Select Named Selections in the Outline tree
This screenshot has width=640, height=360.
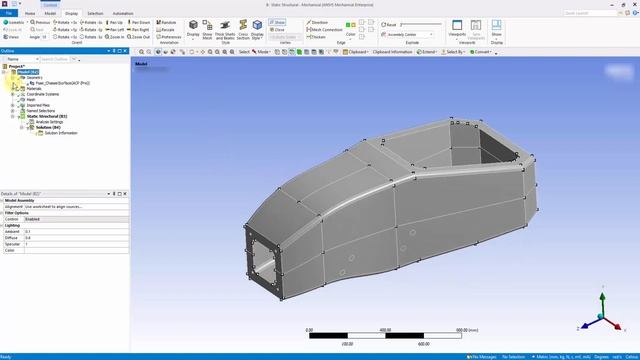point(40,111)
